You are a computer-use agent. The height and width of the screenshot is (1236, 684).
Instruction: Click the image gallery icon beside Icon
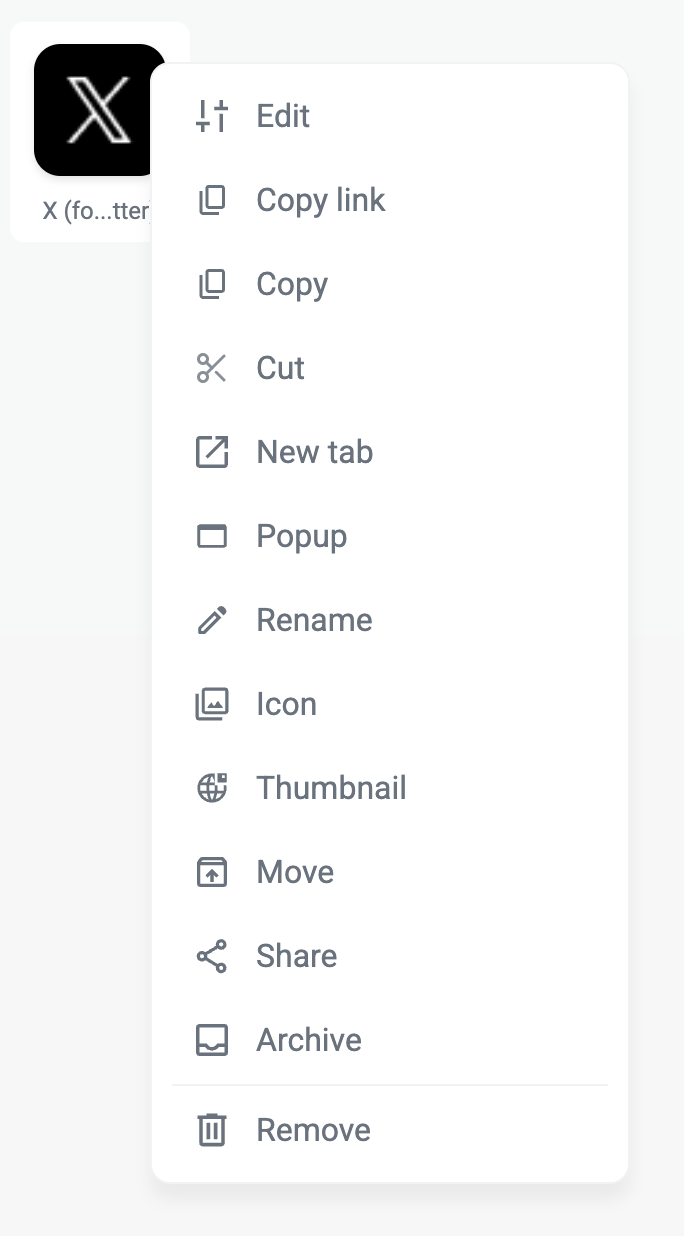[212, 705]
